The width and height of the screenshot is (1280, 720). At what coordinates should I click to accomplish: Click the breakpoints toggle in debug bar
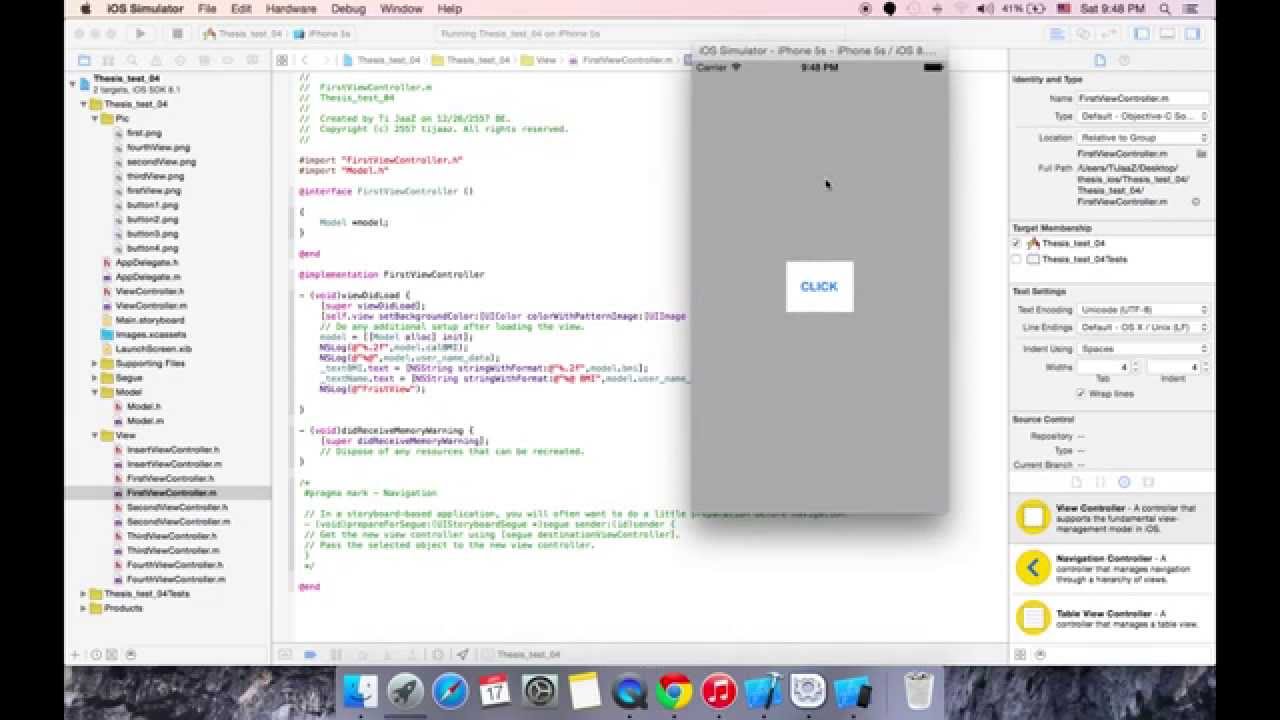tap(310, 655)
